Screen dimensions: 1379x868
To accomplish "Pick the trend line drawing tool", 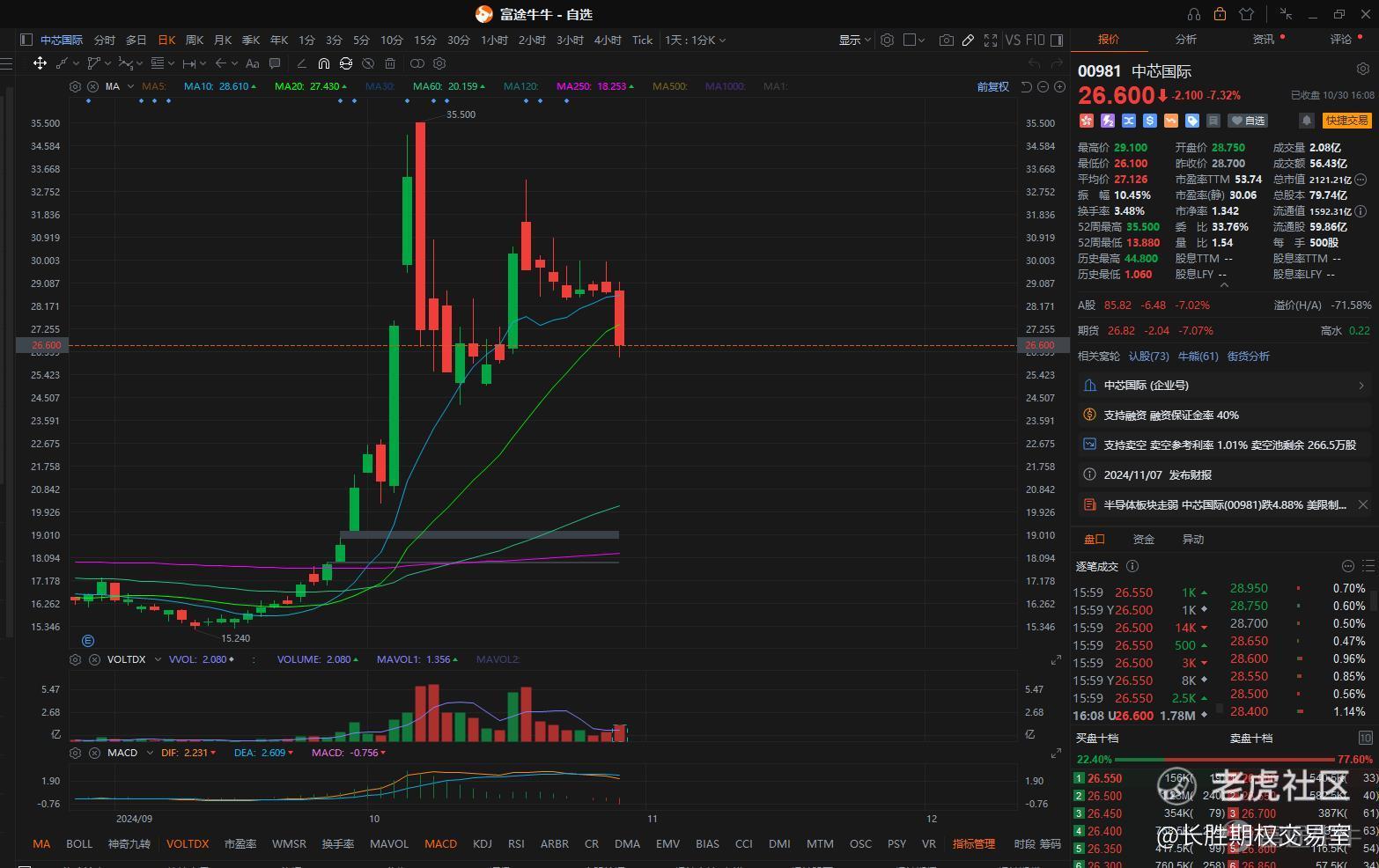I will click(62, 63).
